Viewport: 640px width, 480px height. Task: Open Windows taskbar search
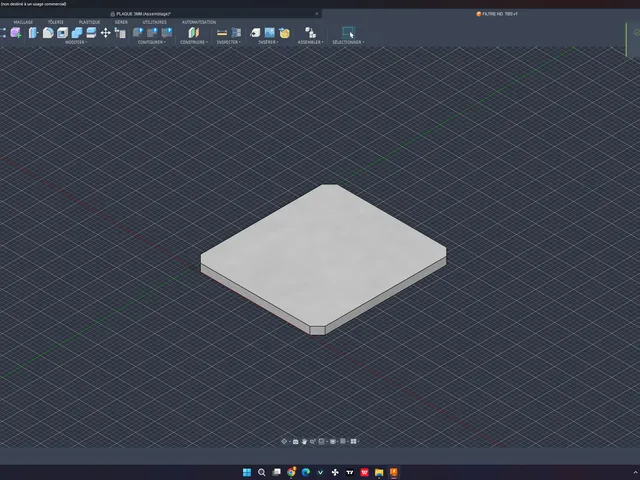(x=262, y=472)
